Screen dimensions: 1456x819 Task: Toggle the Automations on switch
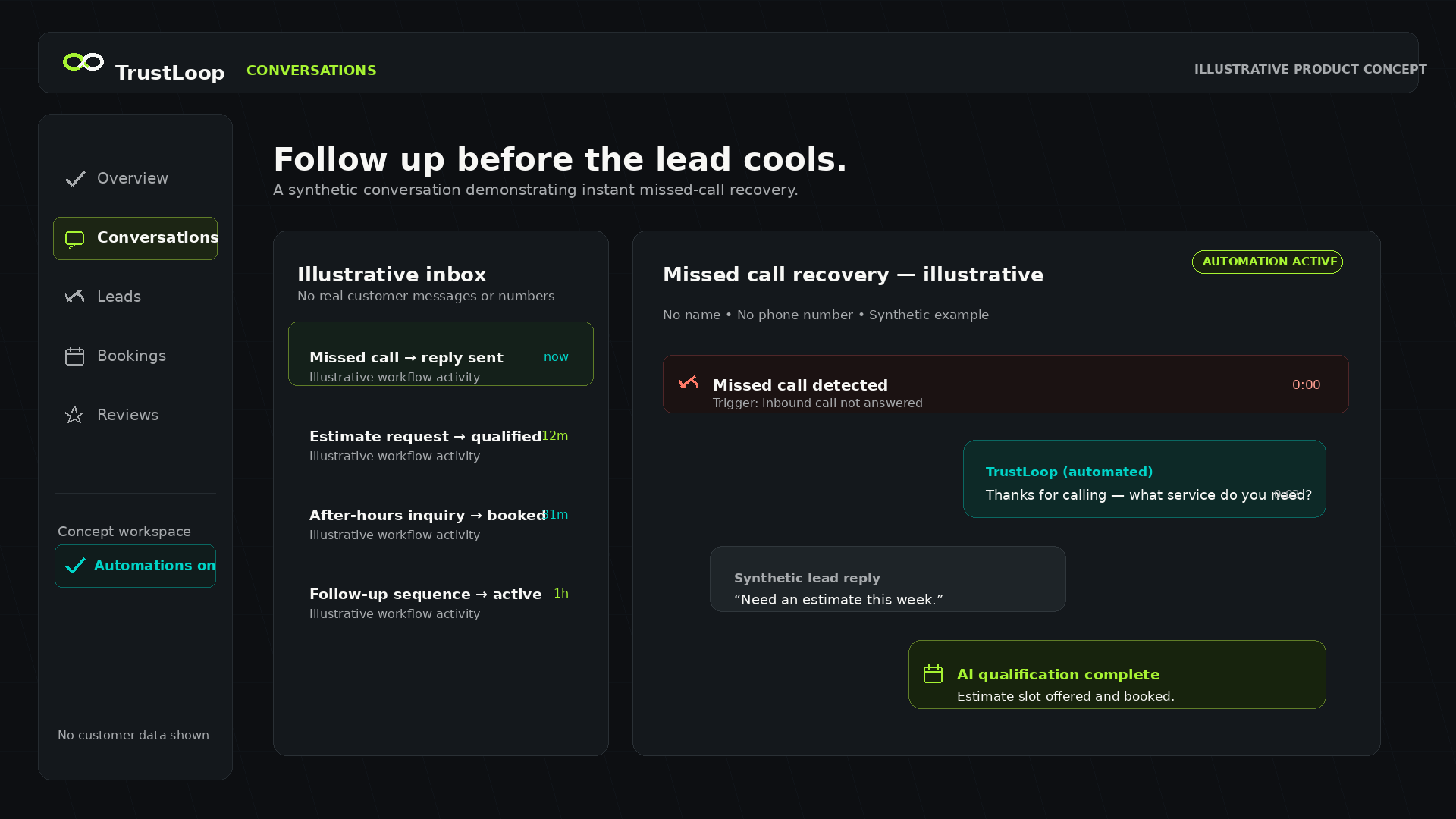[135, 566]
